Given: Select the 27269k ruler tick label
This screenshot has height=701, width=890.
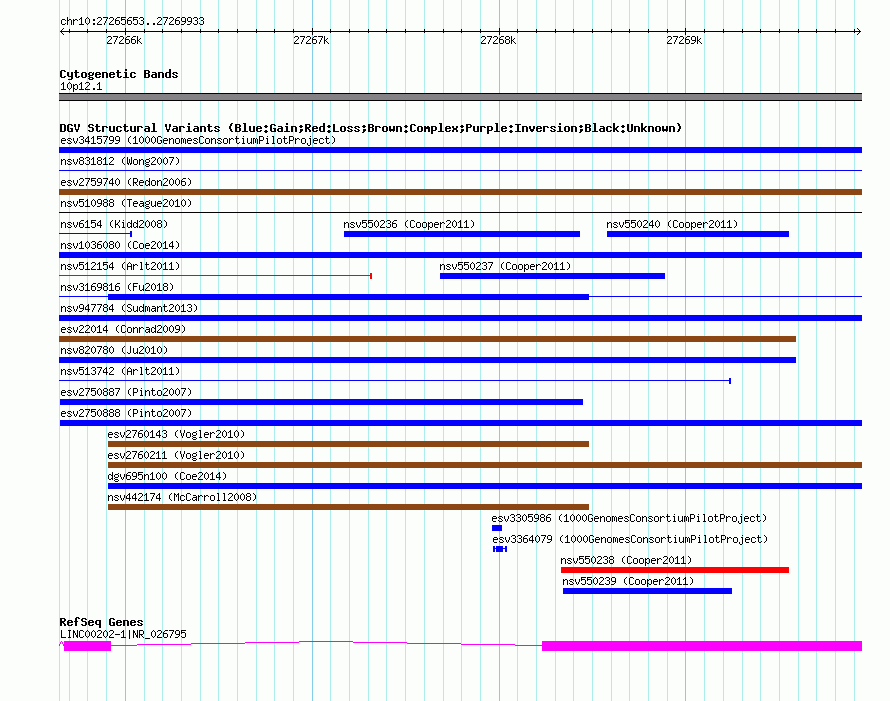Looking at the screenshot, I should point(684,40).
